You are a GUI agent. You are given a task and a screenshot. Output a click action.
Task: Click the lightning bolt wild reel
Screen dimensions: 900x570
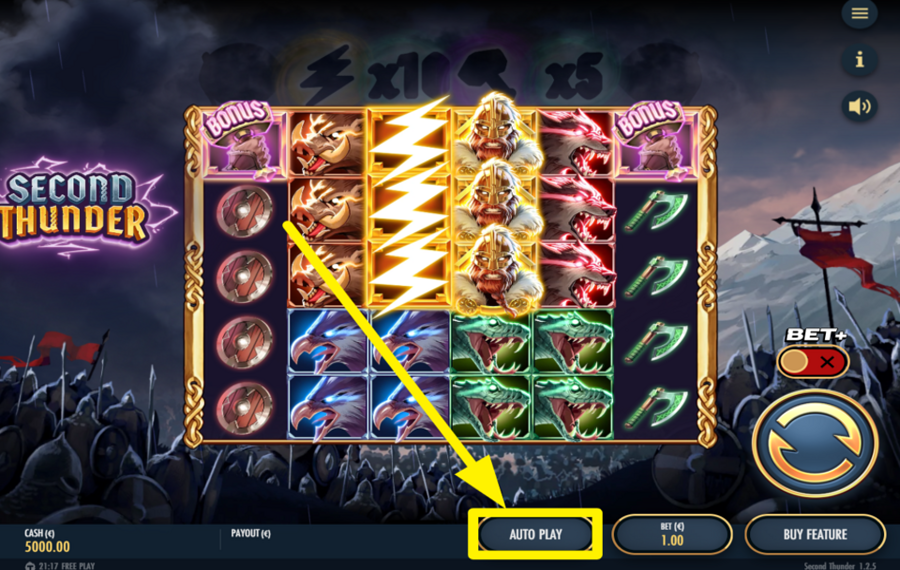point(409,207)
